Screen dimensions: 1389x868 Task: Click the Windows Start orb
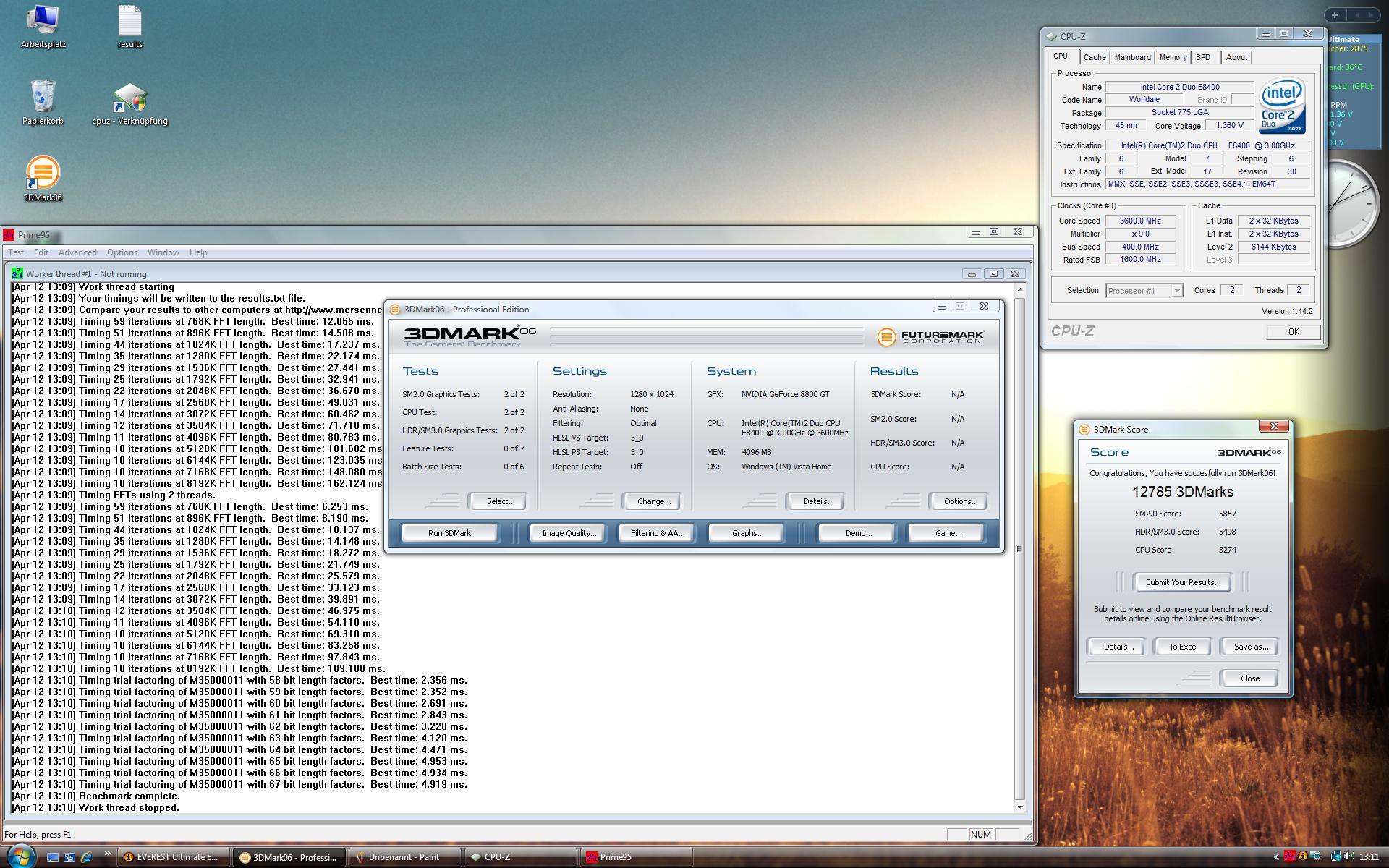point(20,856)
